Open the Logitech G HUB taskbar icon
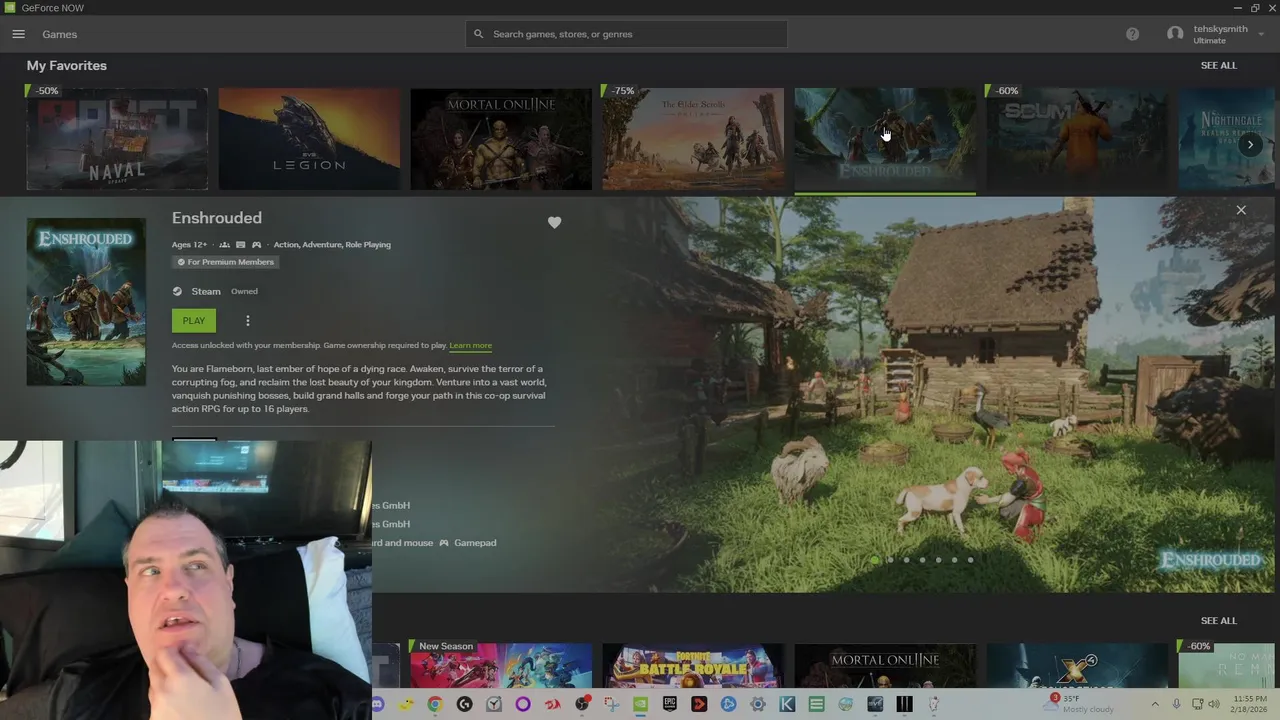Screen dimensions: 1280x720 click(x=464, y=704)
